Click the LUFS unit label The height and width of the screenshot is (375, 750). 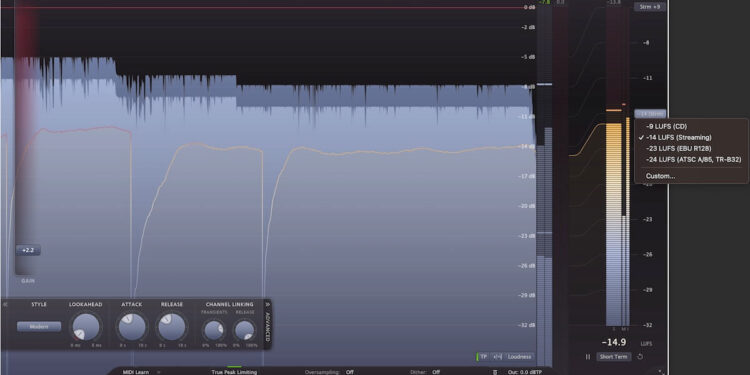[646, 343]
